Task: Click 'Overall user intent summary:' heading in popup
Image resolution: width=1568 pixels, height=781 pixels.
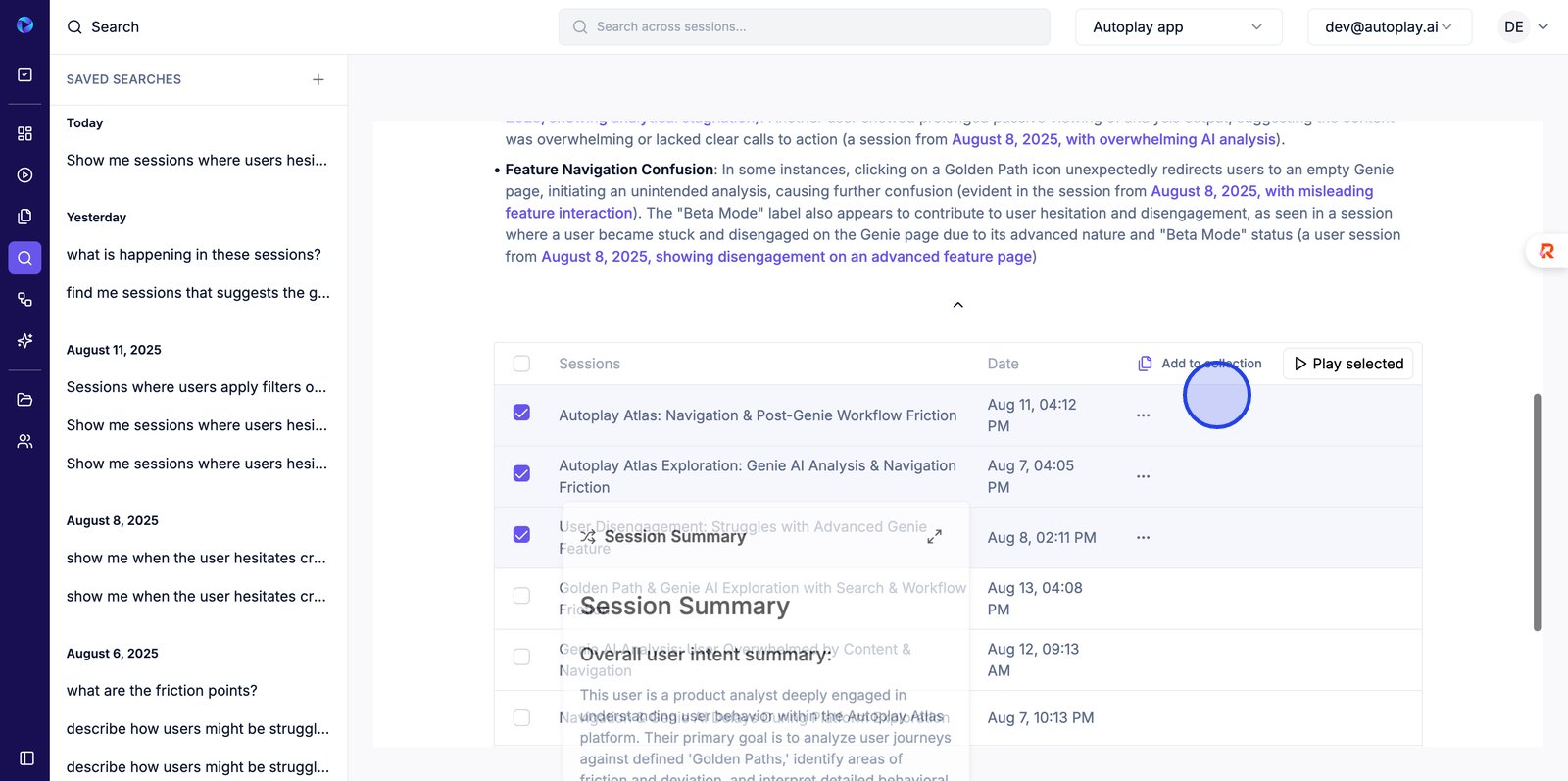Action: (x=706, y=655)
